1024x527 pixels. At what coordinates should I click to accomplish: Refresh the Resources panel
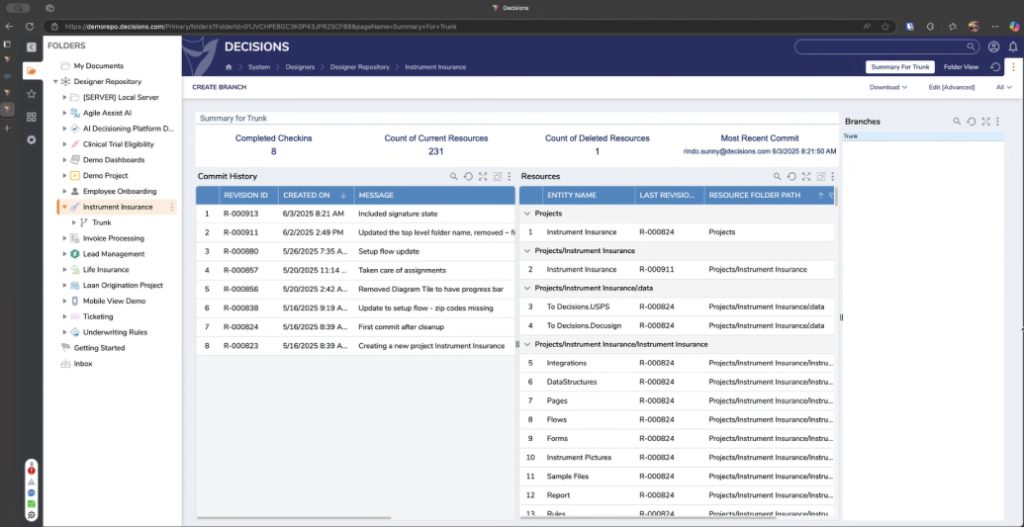790,176
